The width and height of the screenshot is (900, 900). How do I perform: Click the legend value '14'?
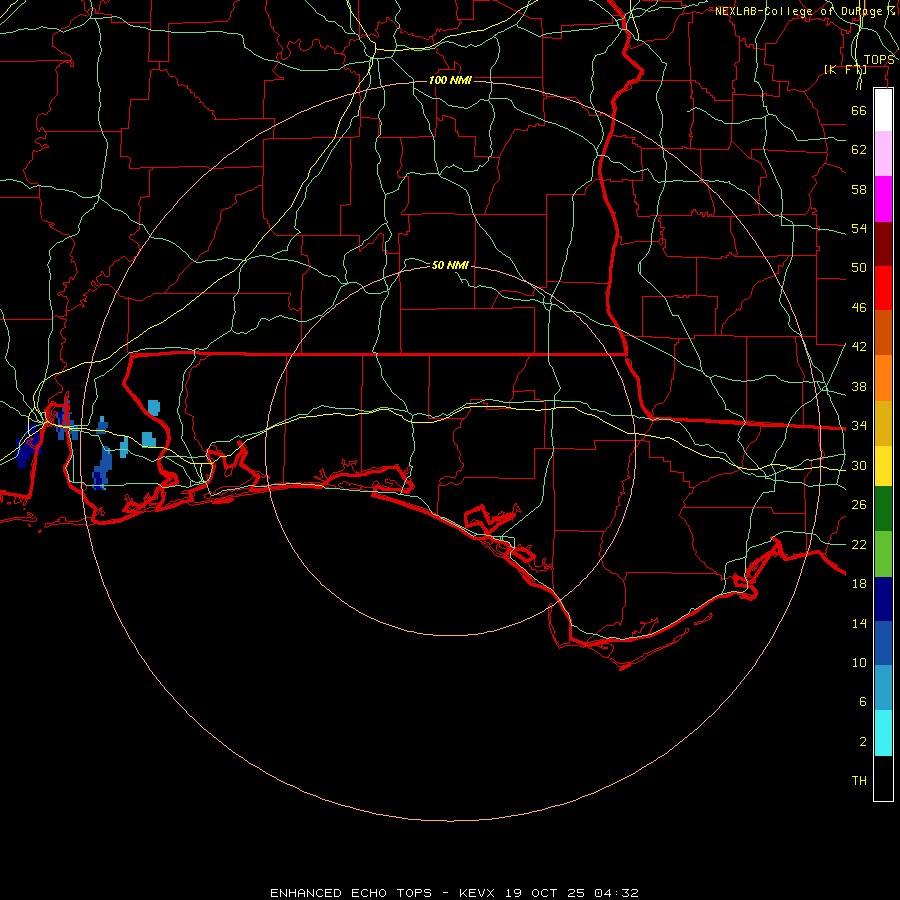coord(859,623)
